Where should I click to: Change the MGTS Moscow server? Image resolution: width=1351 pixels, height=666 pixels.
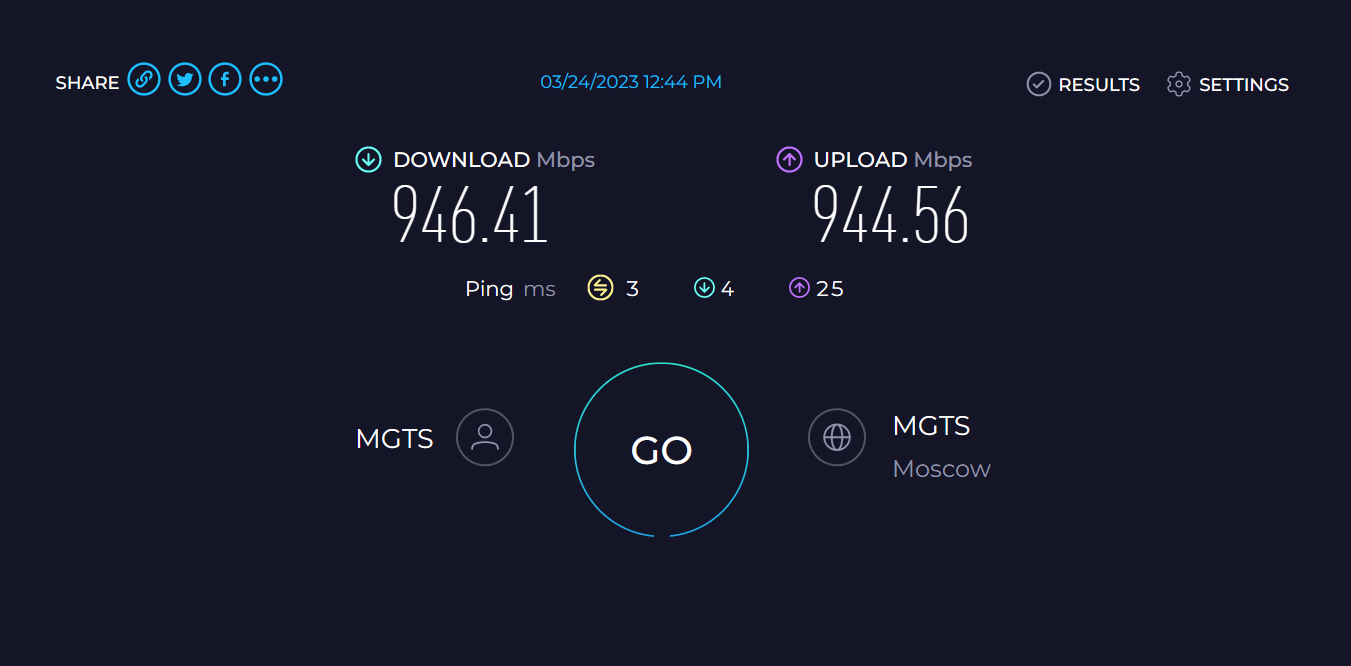[x=941, y=446]
